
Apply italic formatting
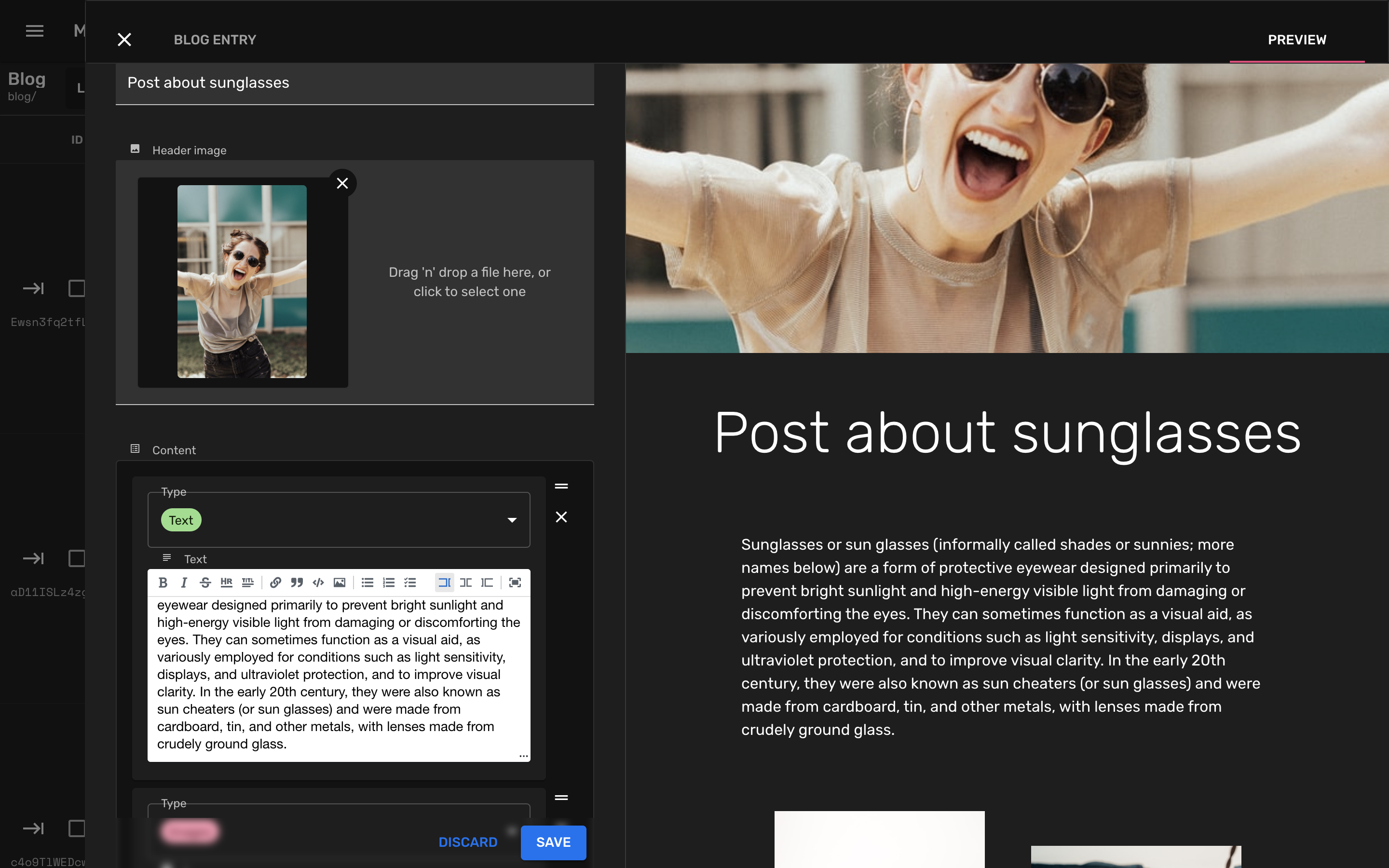point(184,582)
